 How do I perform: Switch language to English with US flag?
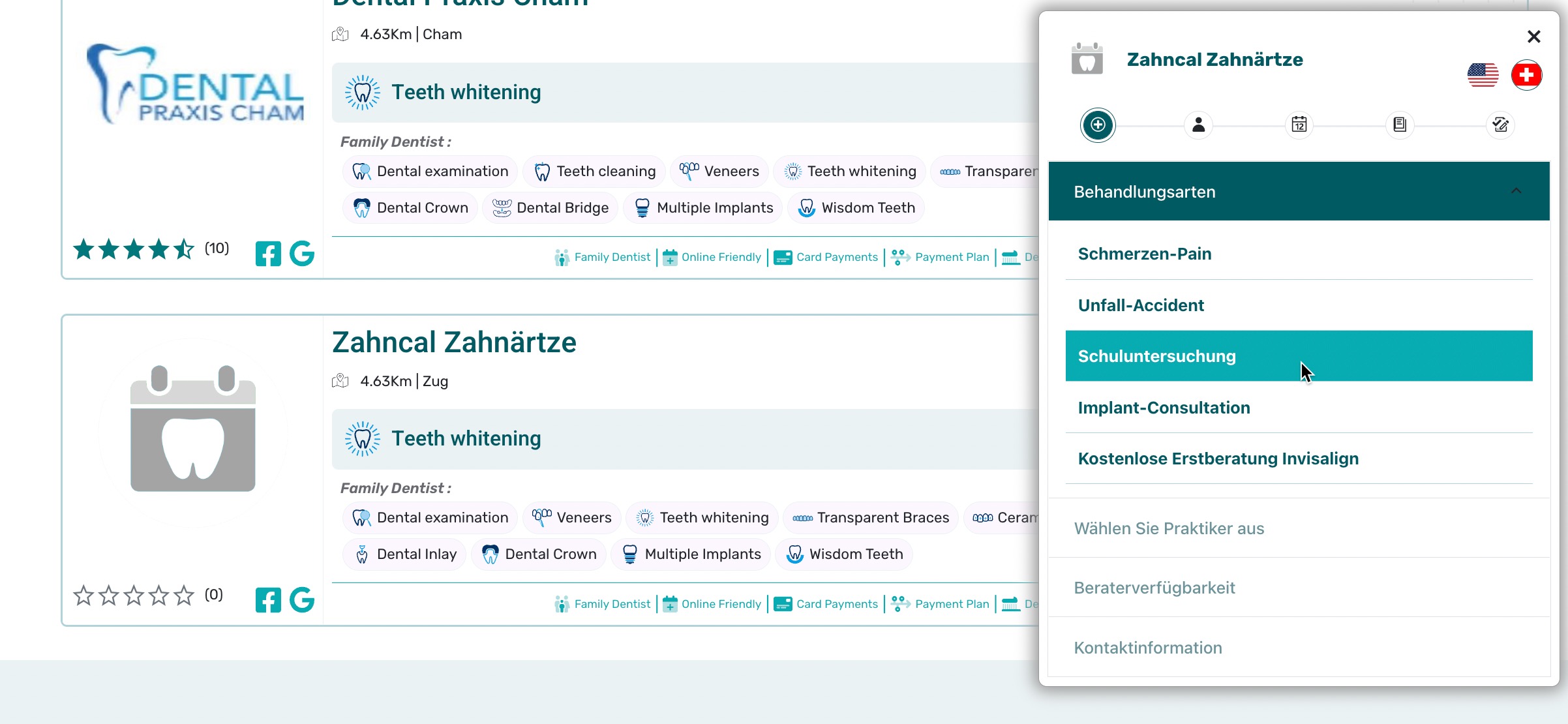1483,75
